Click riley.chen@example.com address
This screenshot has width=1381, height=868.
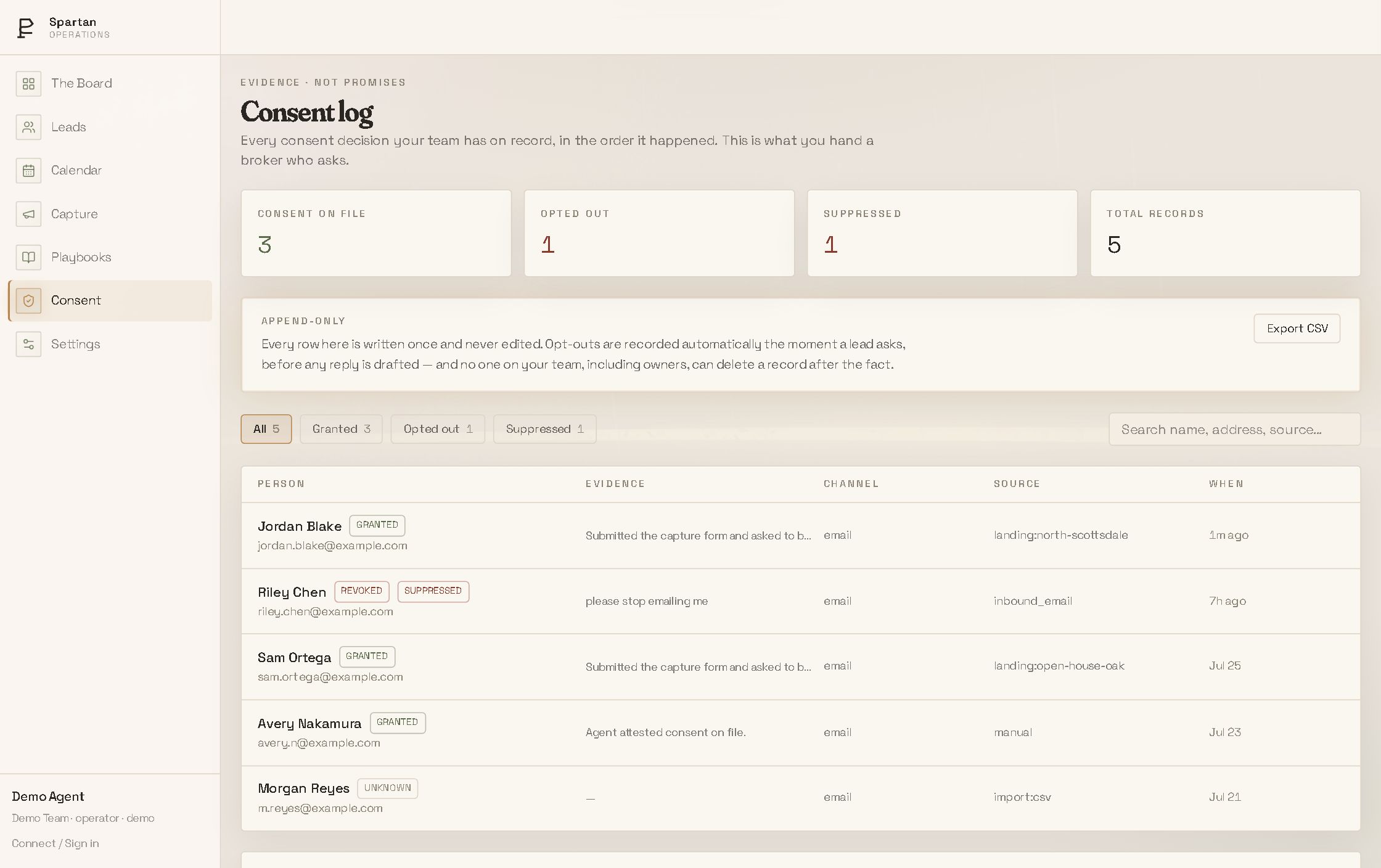tap(326, 612)
